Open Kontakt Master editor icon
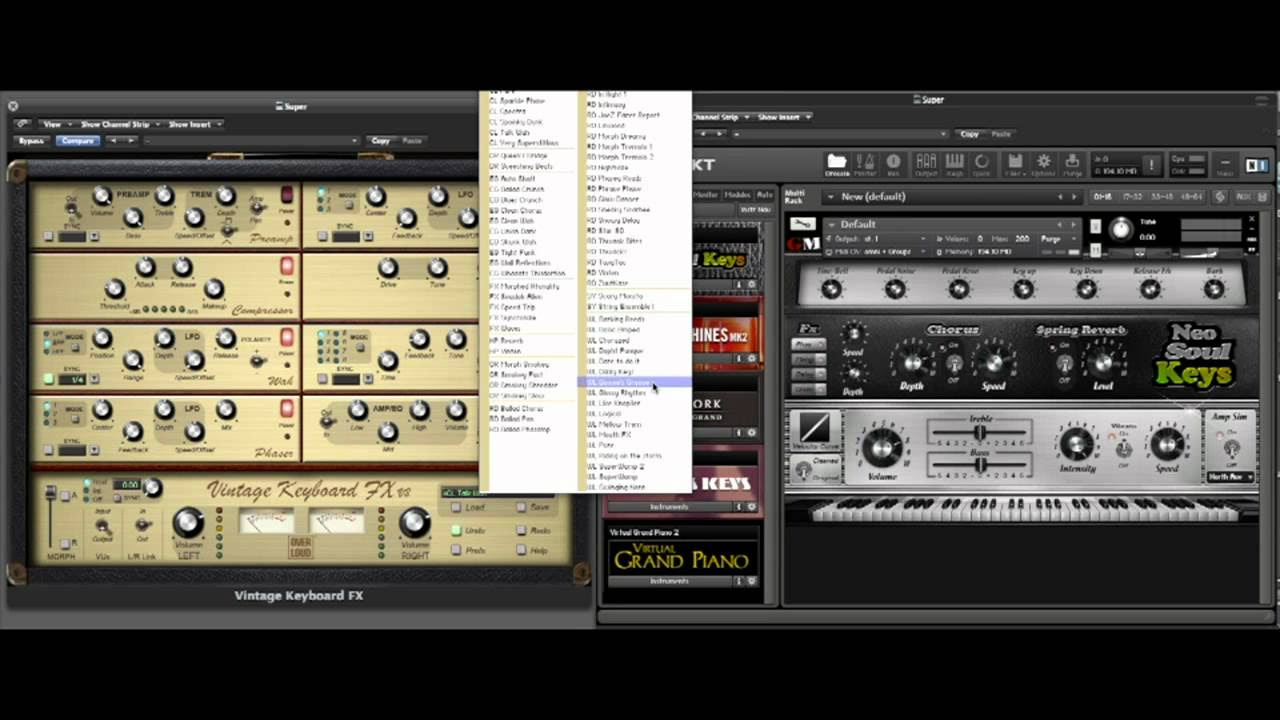 (866, 164)
